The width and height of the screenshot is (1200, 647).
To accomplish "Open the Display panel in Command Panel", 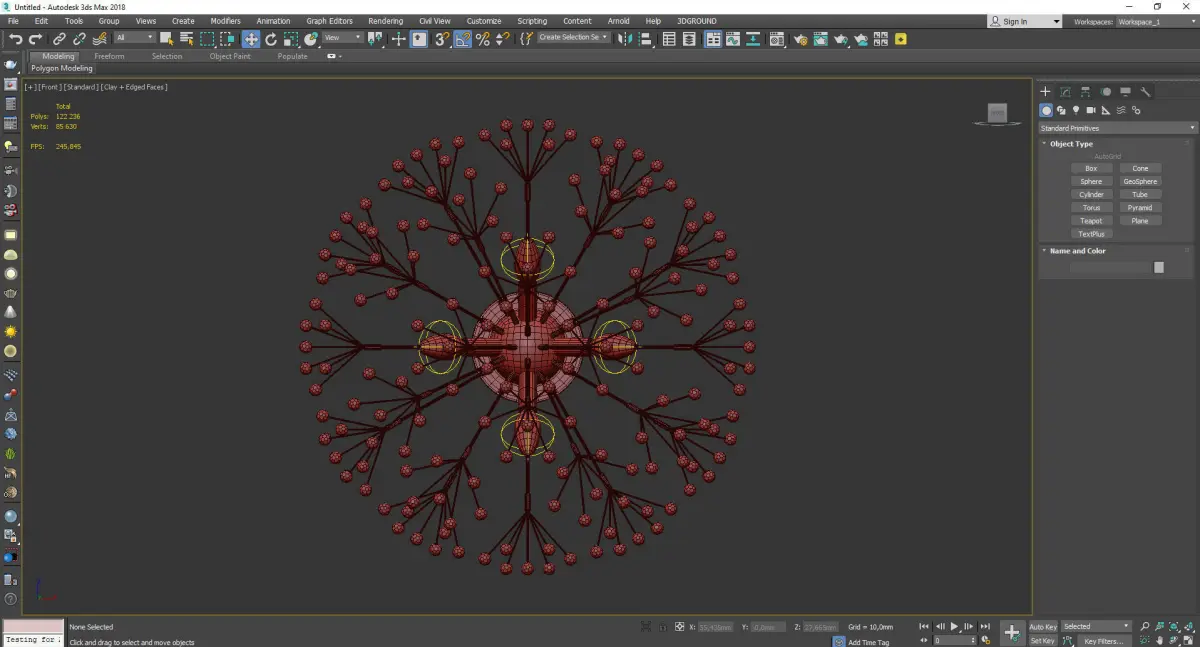I will coord(1126,92).
